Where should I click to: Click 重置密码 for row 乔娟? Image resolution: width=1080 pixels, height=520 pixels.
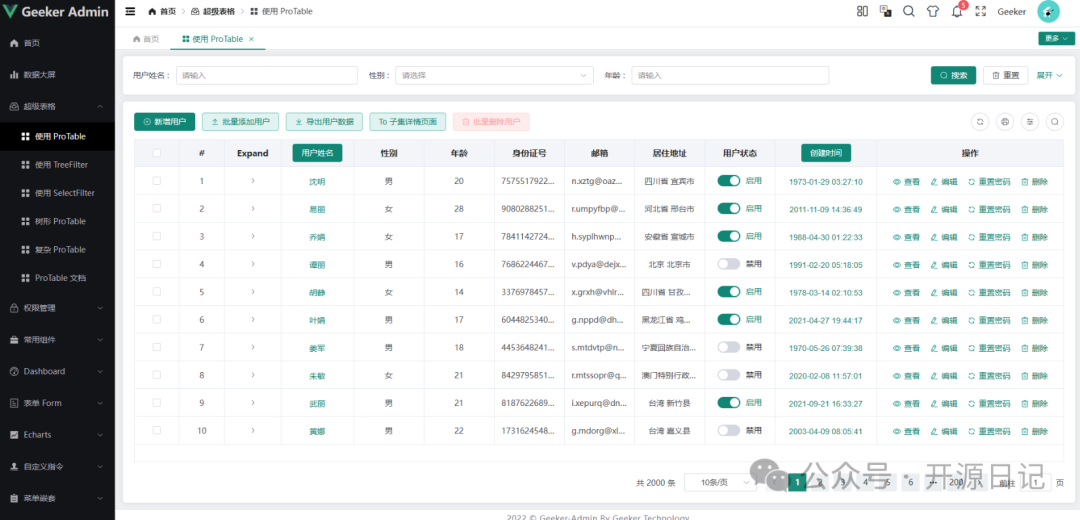(x=989, y=237)
